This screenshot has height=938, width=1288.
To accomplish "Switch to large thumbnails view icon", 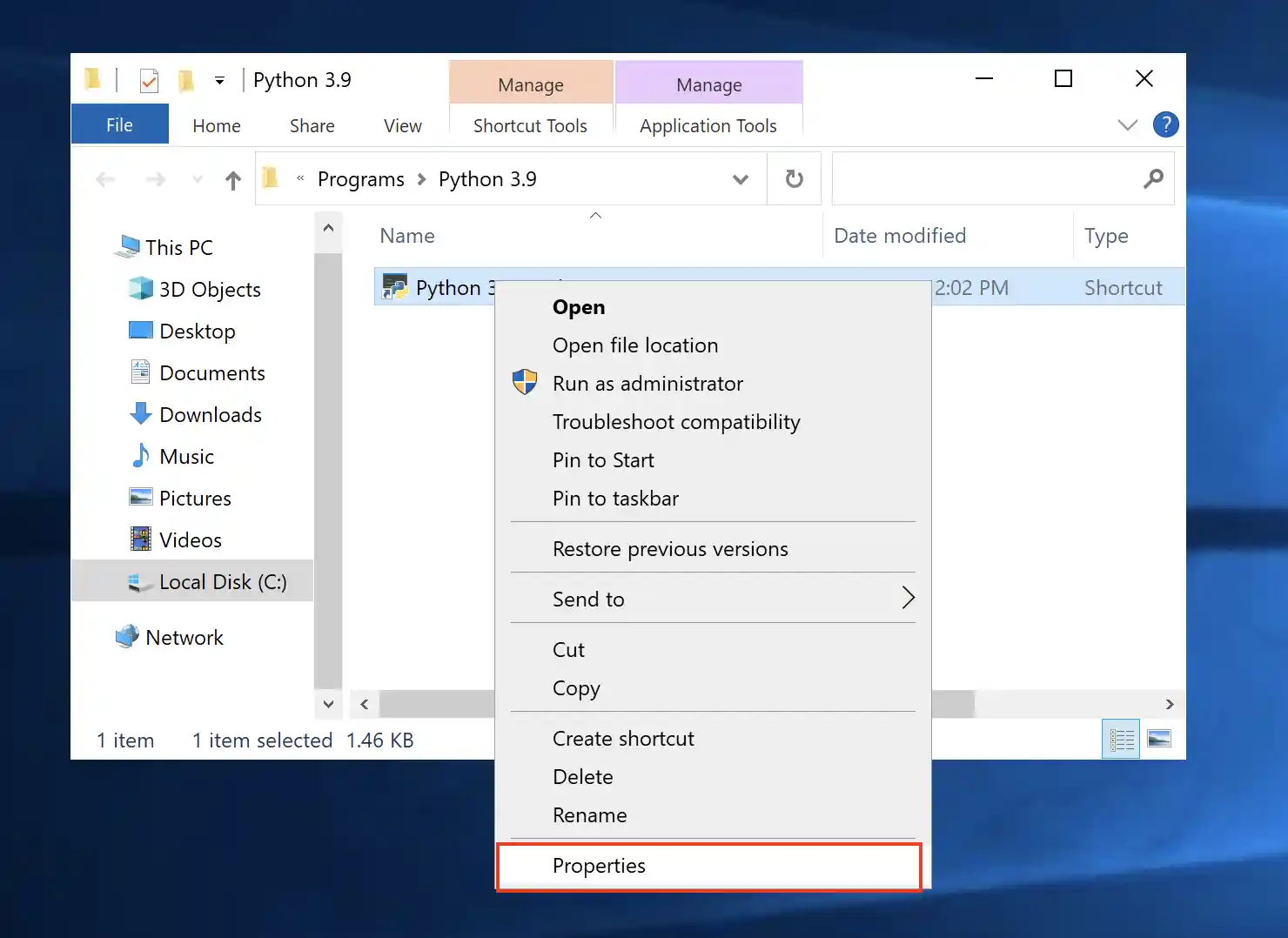I will tap(1159, 740).
